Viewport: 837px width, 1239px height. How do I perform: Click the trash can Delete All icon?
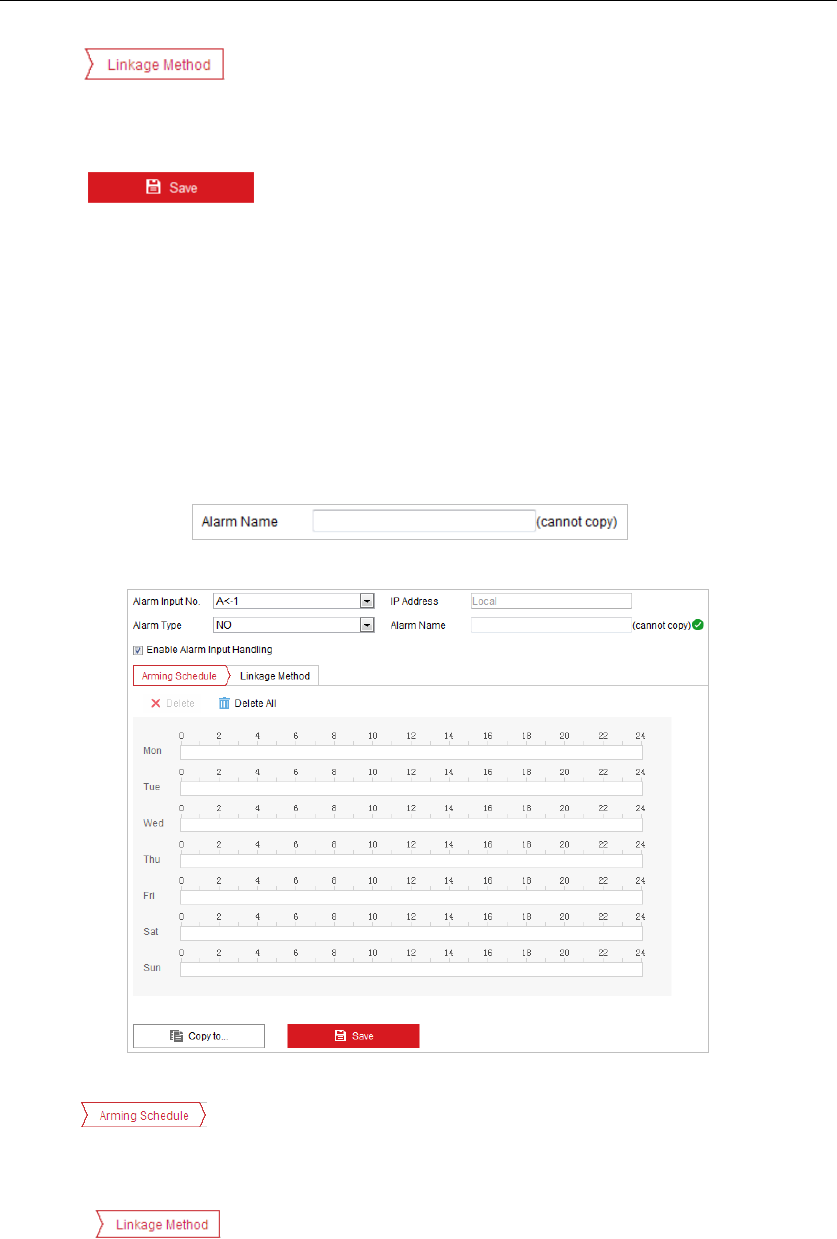pos(225,703)
